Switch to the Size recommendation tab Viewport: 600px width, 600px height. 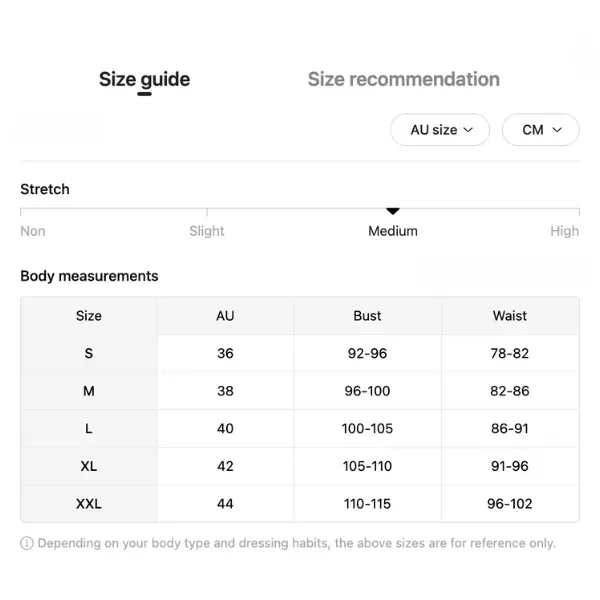pos(404,79)
